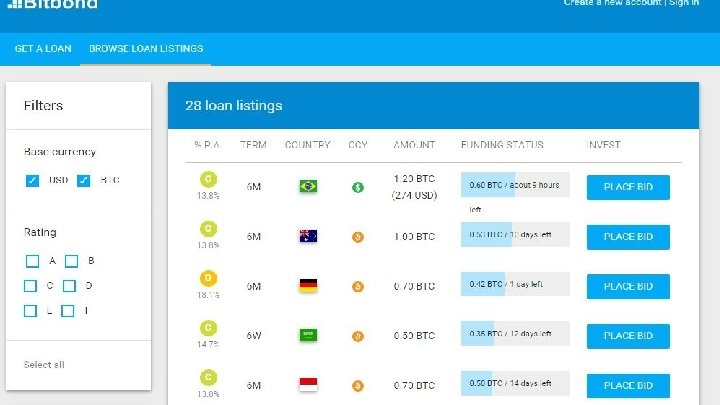Check the rating C checkbox
Screen dimensions: 720x405
30,286
